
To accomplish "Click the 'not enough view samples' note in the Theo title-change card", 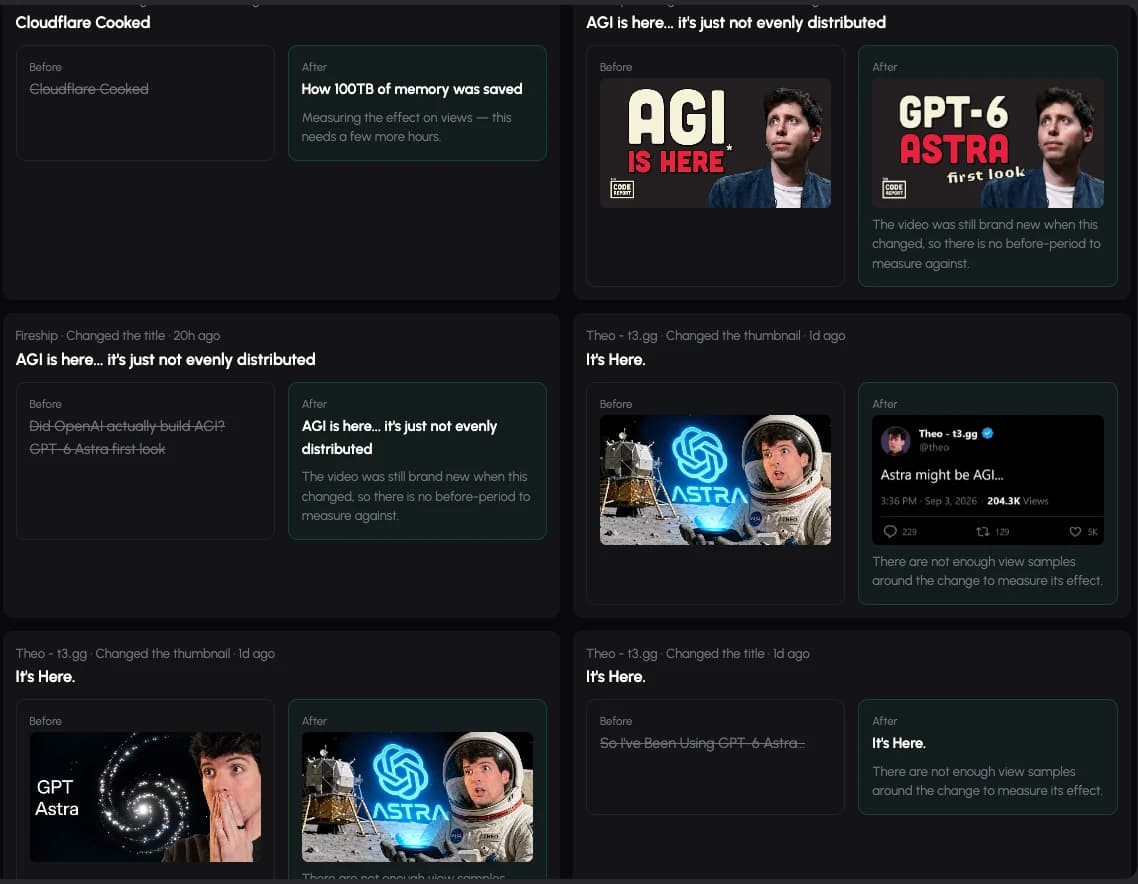I will coord(987,781).
